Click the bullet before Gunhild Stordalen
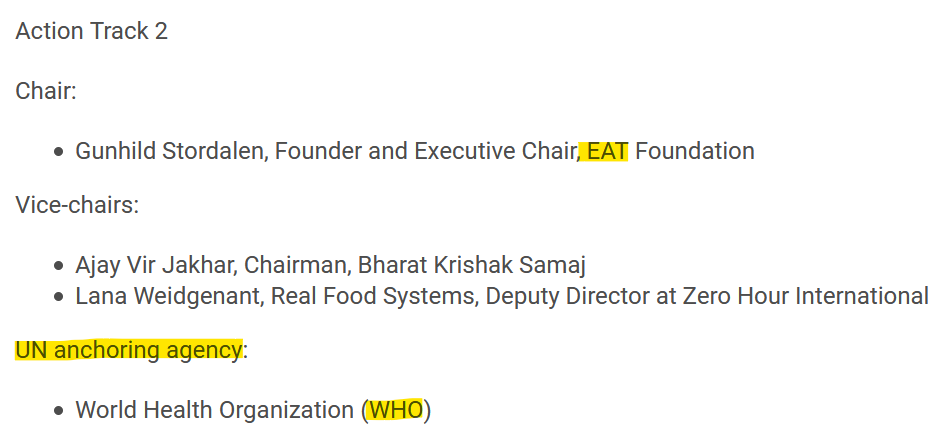The width and height of the screenshot is (949, 439). pyautogui.click(x=60, y=152)
